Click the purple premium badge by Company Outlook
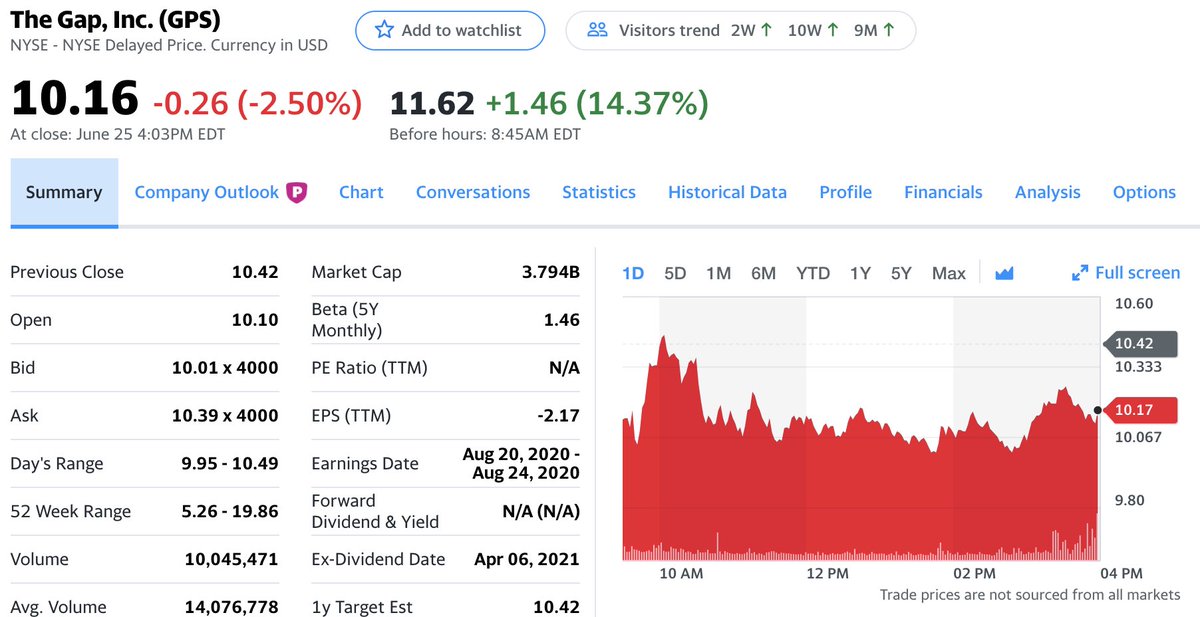Image resolution: width=1200 pixels, height=617 pixels. click(x=296, y=192)
